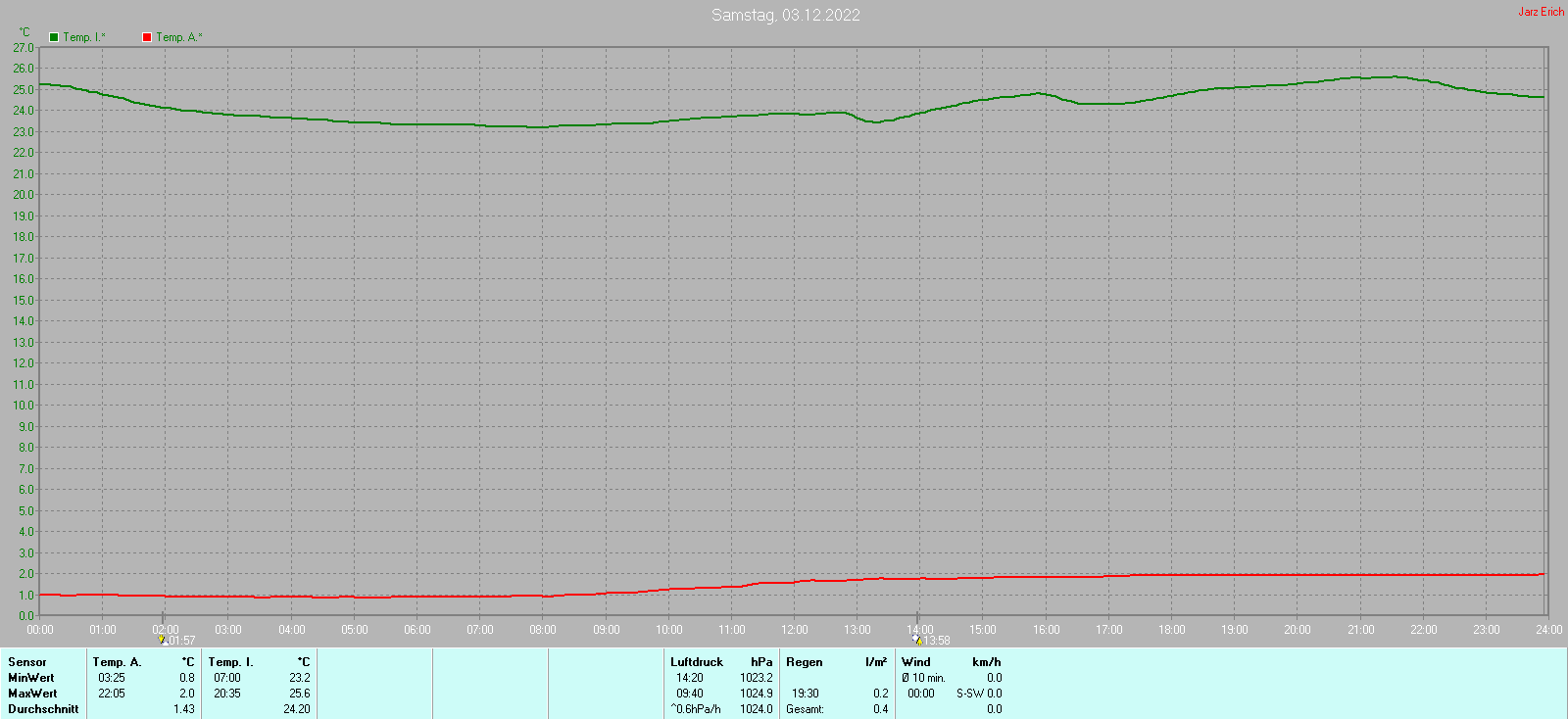Click the 'Gesamt:' rain total label
Screen dimensions: 1568x719
tap(806, 709)
